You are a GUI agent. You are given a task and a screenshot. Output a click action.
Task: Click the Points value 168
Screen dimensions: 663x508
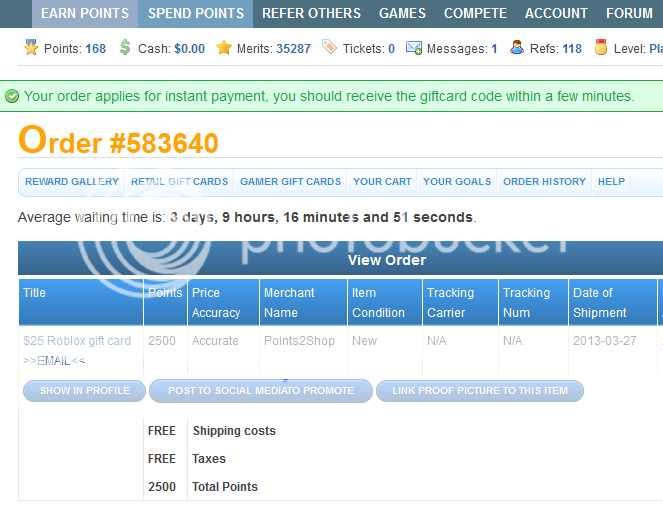[96, 49]
